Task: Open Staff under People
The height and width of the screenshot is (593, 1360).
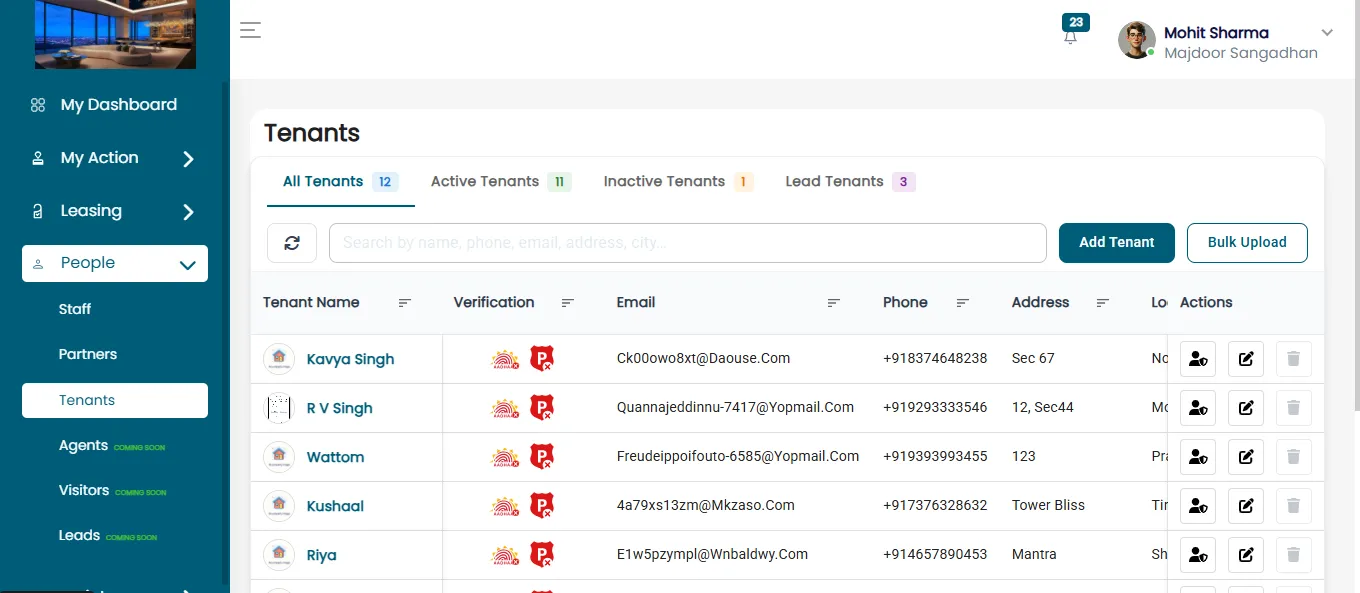Action: (x=75, y=309)
